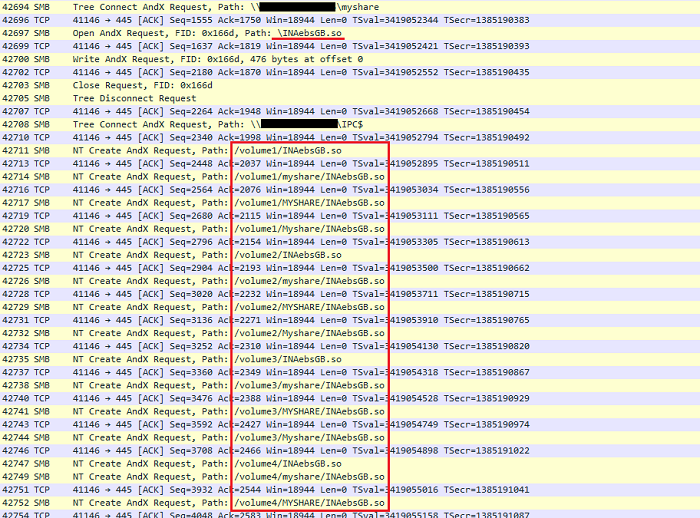This screenshot has width=700, height=518.
Task: Select packet 42703 Close Request row
Action: click(x=350, y=85)
